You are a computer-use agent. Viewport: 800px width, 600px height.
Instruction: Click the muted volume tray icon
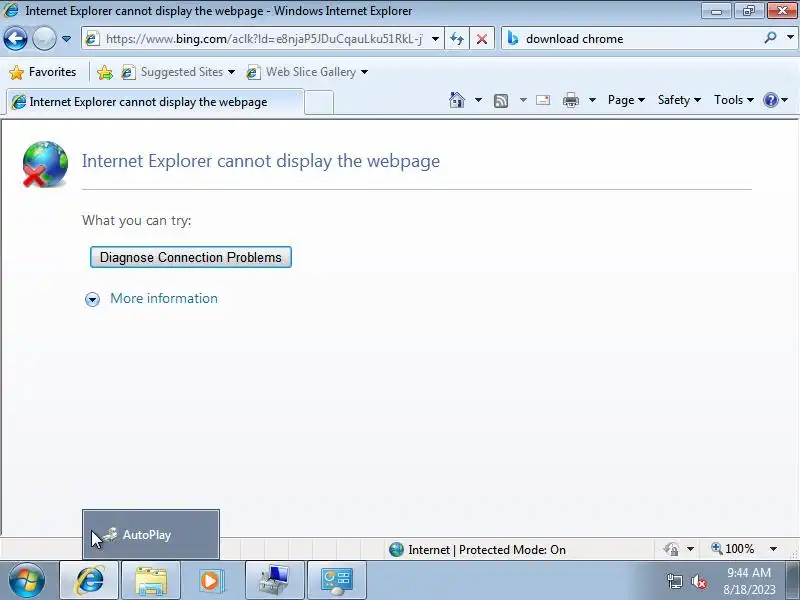click(x=698, y=581)
